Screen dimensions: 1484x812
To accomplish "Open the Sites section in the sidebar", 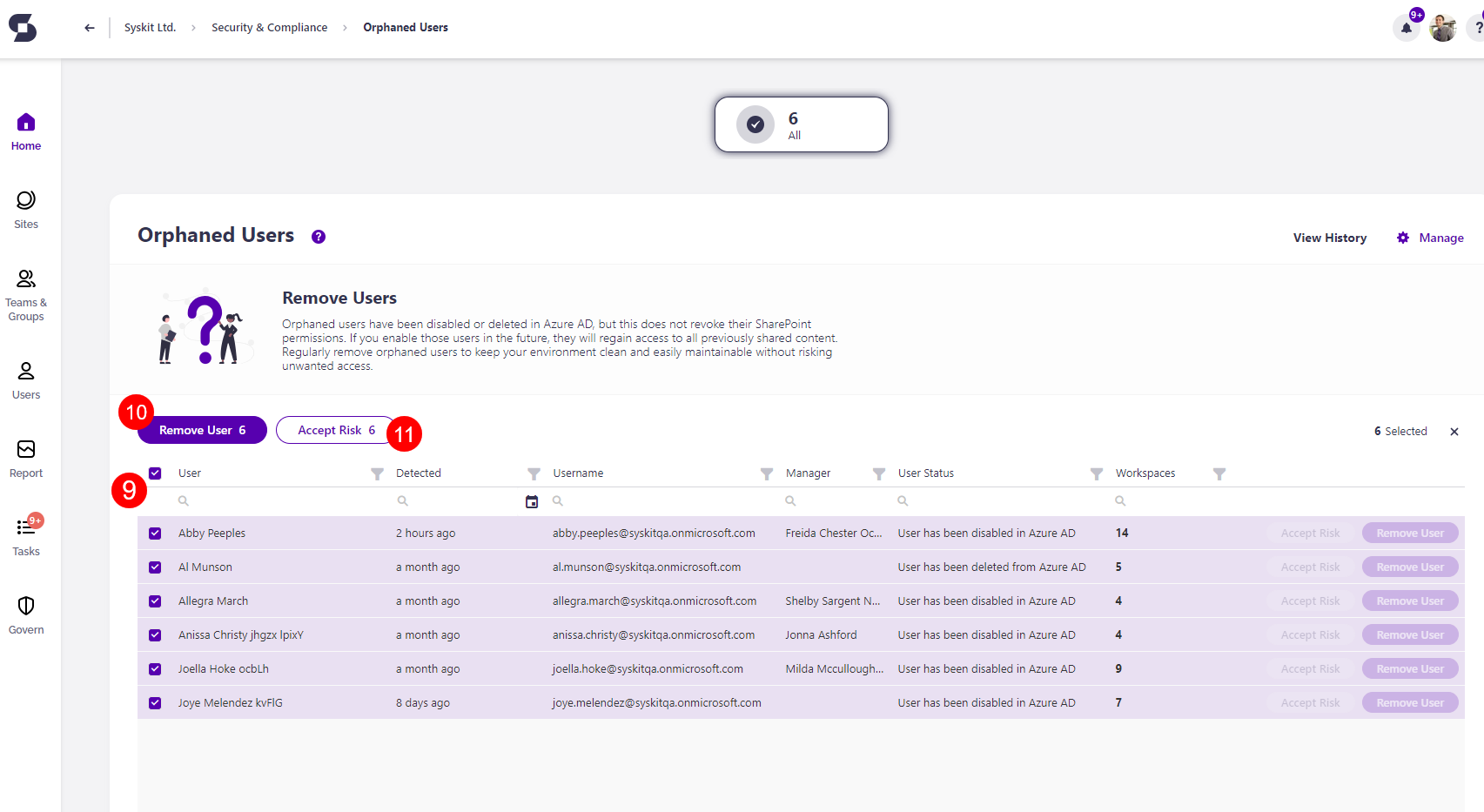I will tap(26, 209).
